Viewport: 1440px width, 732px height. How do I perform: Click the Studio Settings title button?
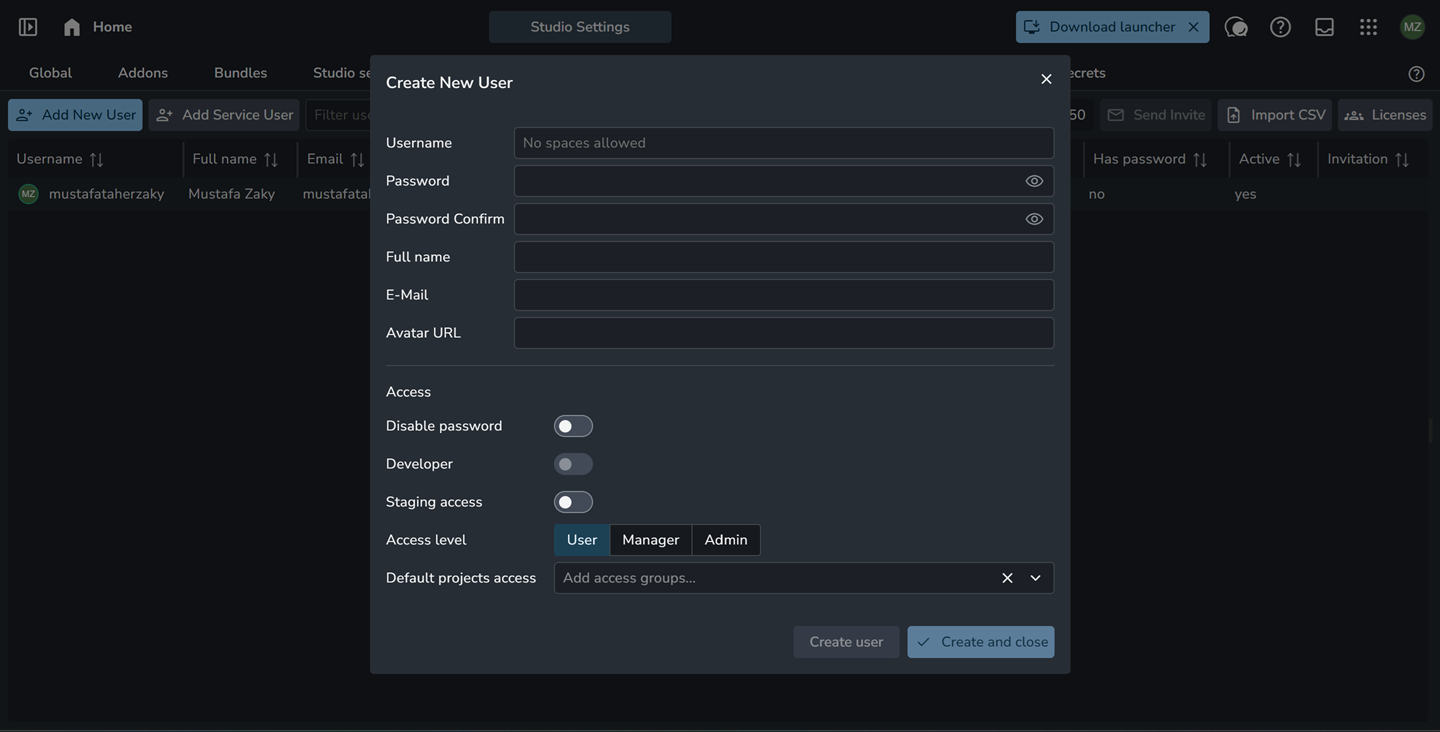pos(580,27)
